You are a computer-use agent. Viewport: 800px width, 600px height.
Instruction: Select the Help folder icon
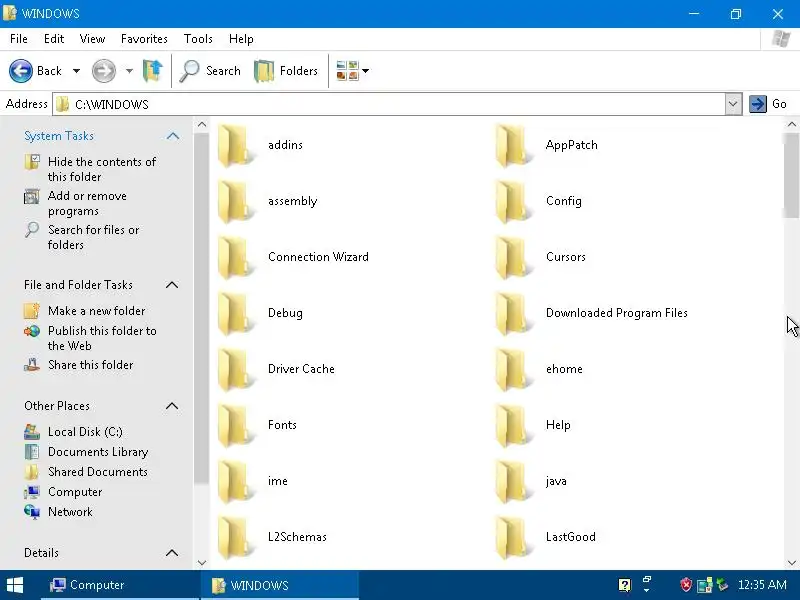coord(513,426)
